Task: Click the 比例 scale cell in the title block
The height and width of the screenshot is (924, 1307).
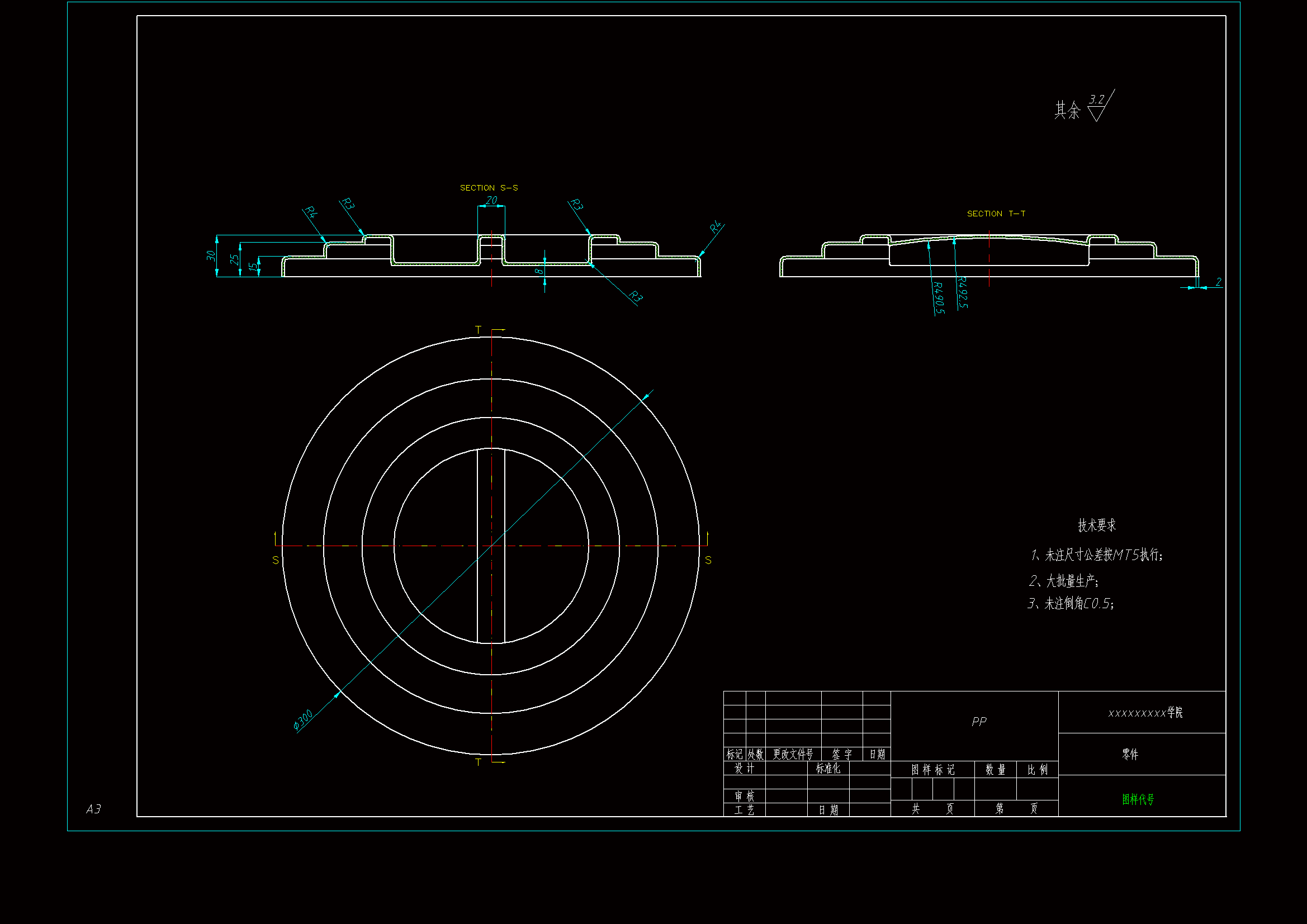Action: pyautogui.click(x=1036, y=770)
